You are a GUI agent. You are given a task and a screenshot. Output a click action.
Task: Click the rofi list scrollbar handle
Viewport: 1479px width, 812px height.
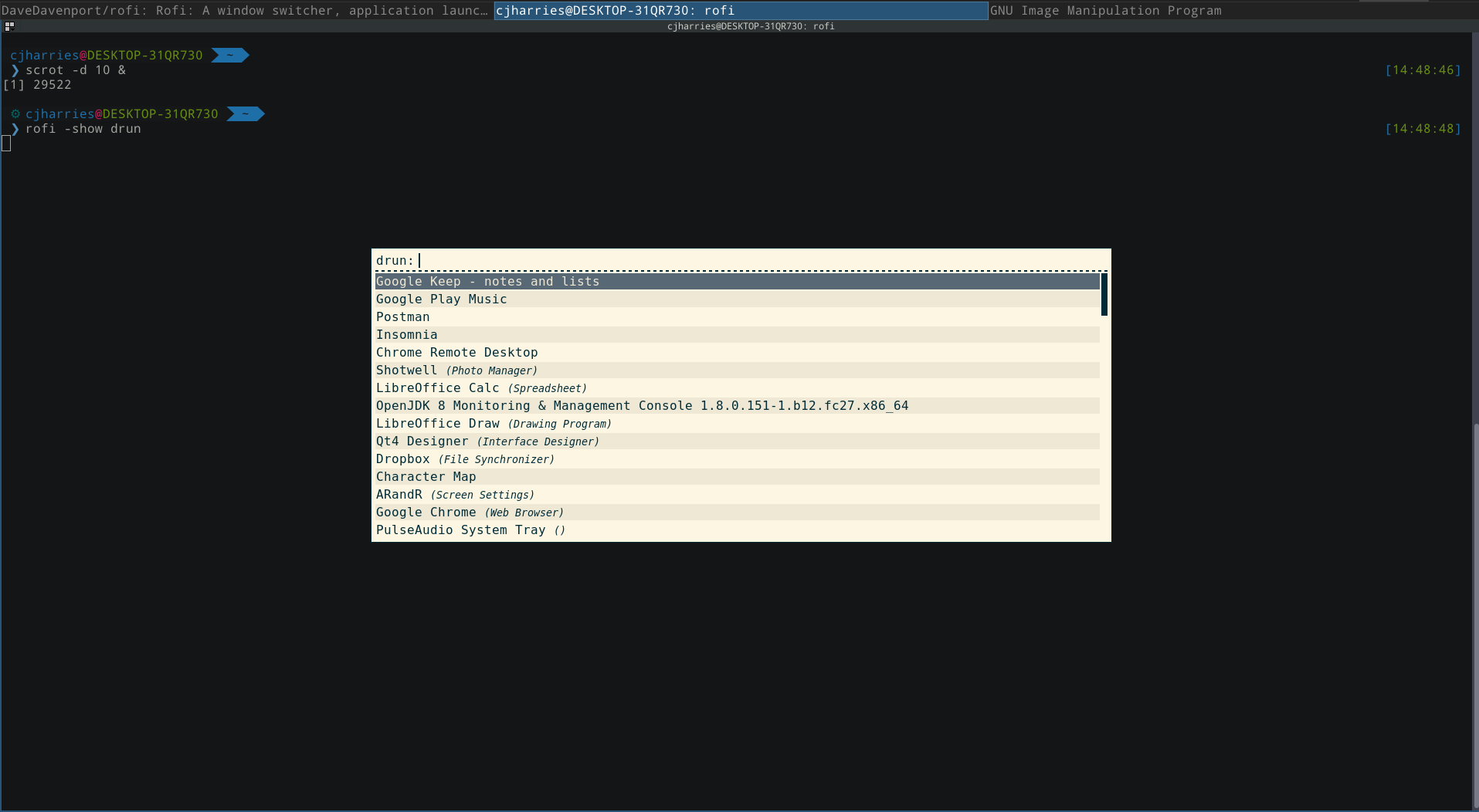coord(1104,294)
